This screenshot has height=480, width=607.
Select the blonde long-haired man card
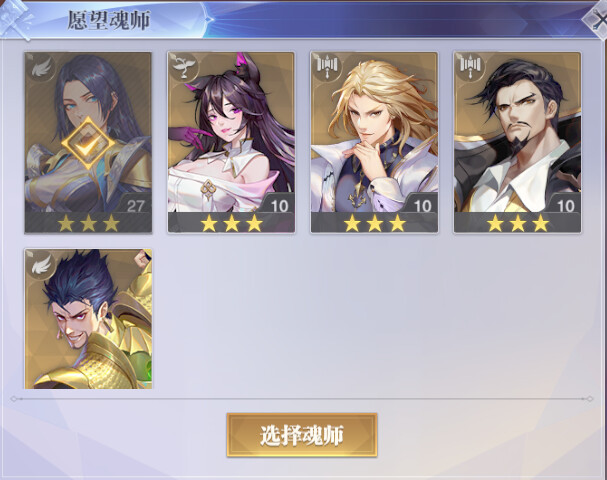pyautogui.click(x=374, y=142)
